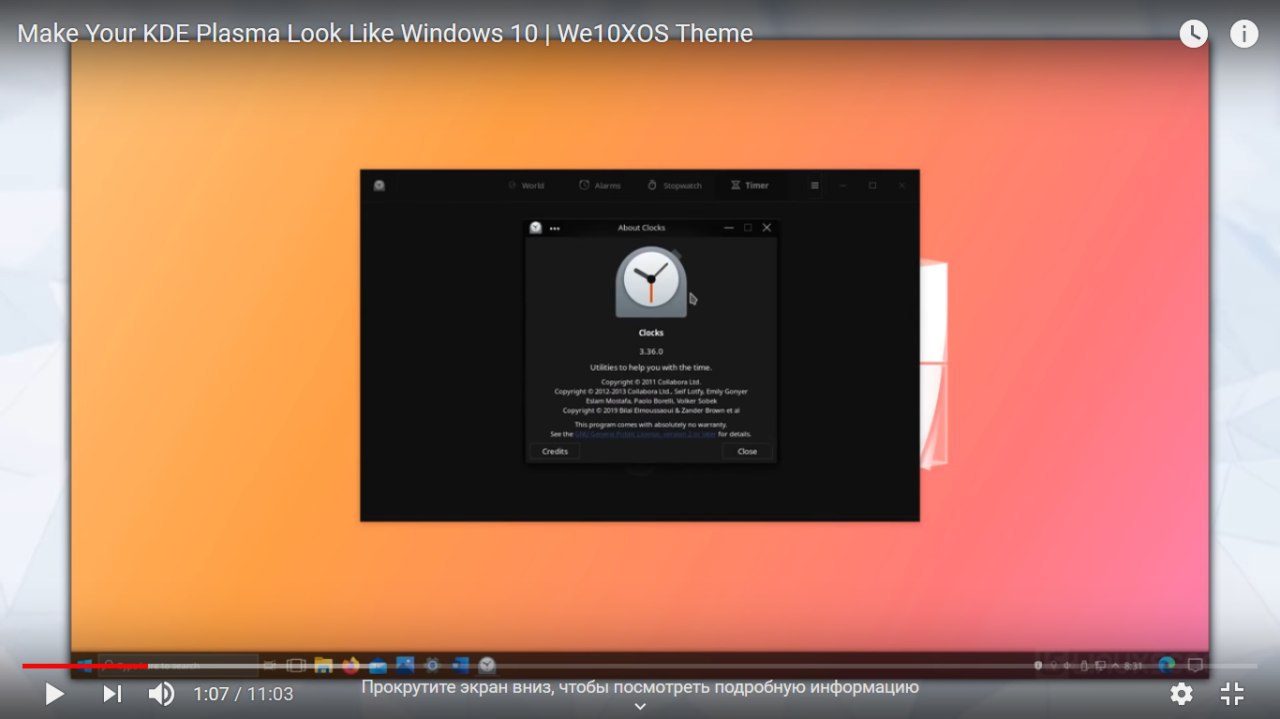Image resolution: width=1280 pixels, height=719 pixels.
Task: Close the About Clocks dialog with X
Action: [767, 227]
